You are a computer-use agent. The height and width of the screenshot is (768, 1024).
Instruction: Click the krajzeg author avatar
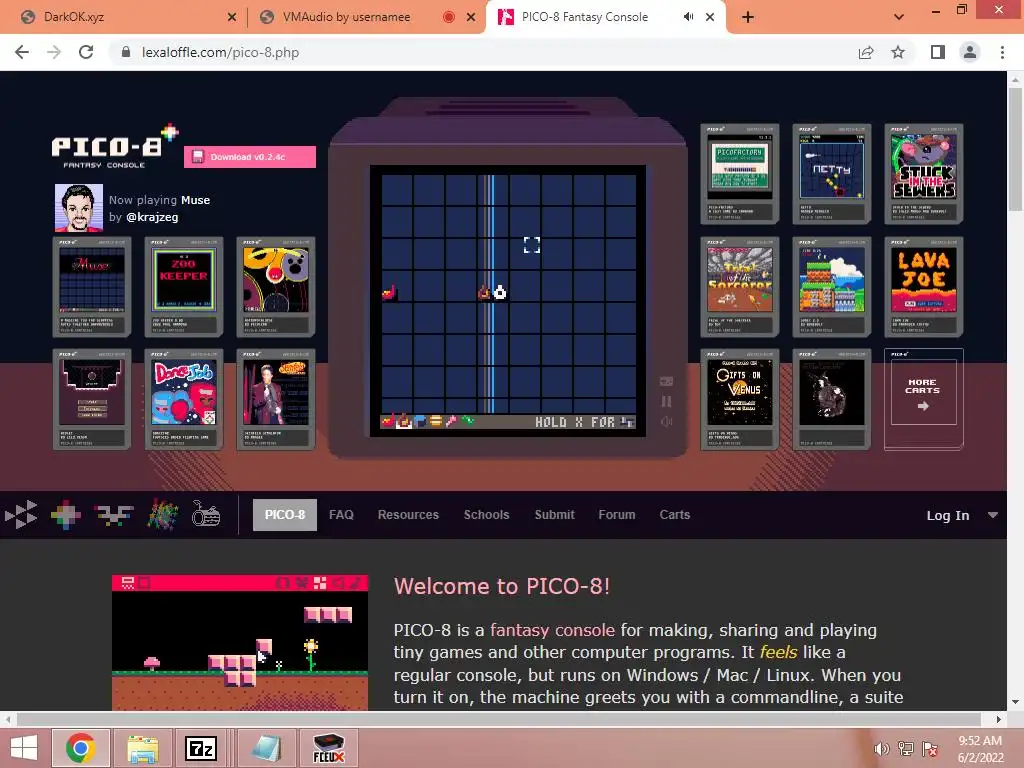click(x=78, y=208)
